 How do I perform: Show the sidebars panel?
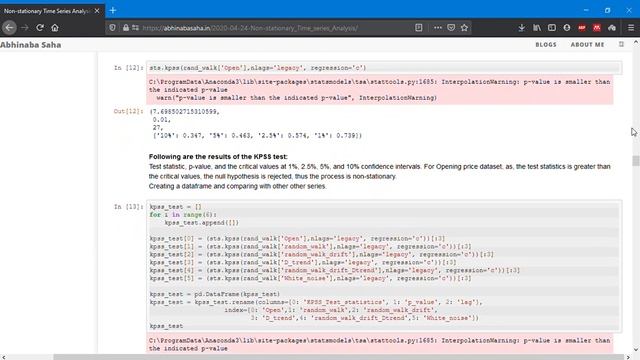552,28
